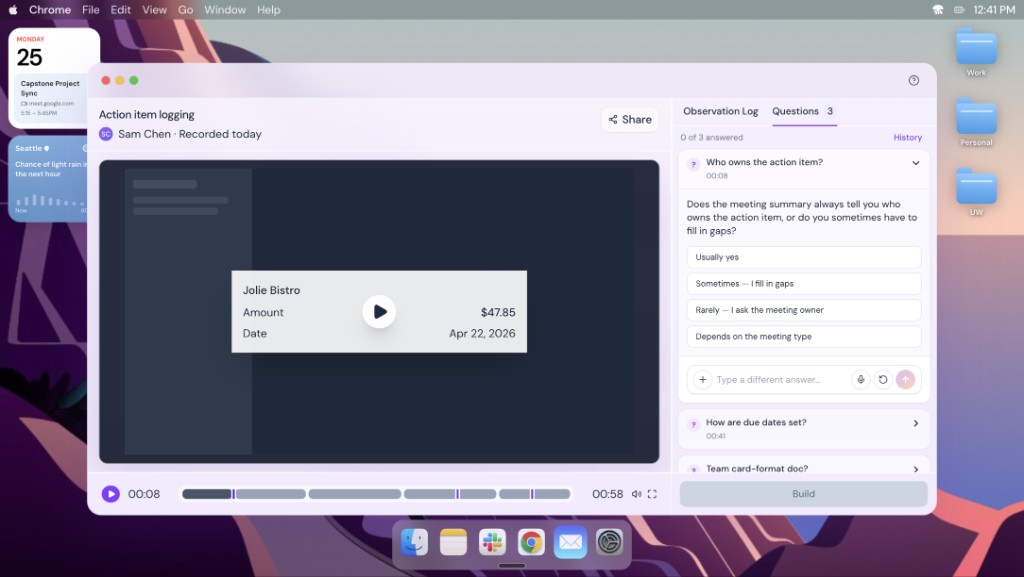
Task: Select the UW folder on the desktop
Action: [976, 192]
